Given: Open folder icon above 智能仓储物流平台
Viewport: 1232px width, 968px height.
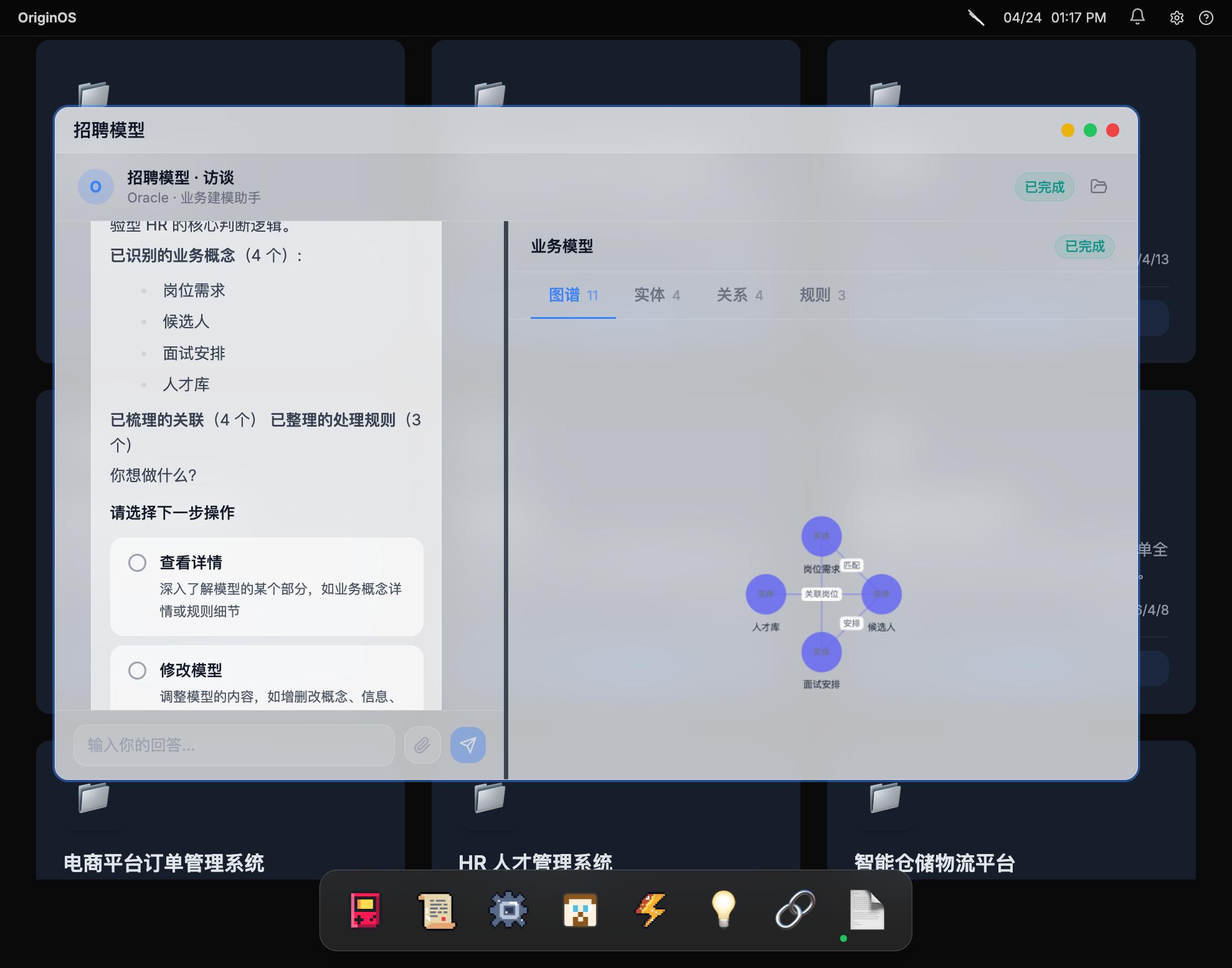Looking at the screenshot, I should tap(885, 798).
